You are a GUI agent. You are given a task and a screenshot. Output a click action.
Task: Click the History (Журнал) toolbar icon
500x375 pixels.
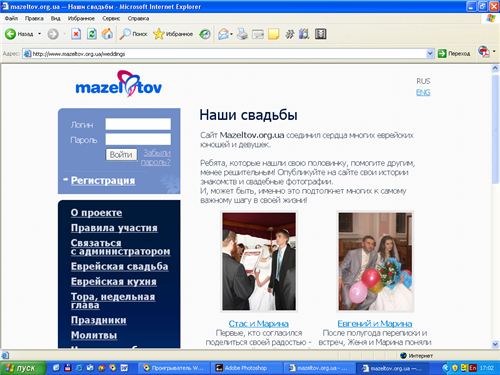pyautogui.click(x=205, y=34)
